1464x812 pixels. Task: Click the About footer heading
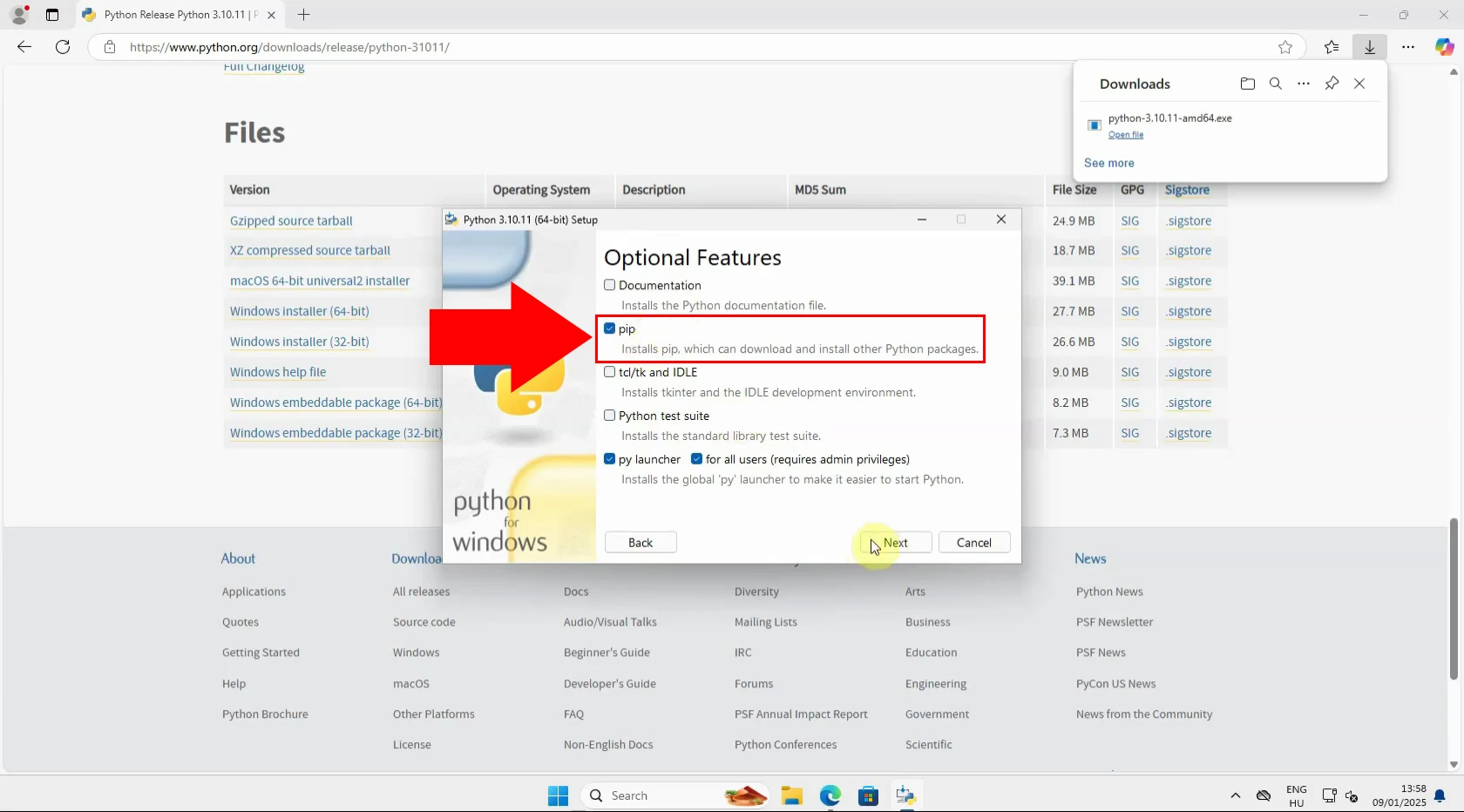tap(238, 558)
